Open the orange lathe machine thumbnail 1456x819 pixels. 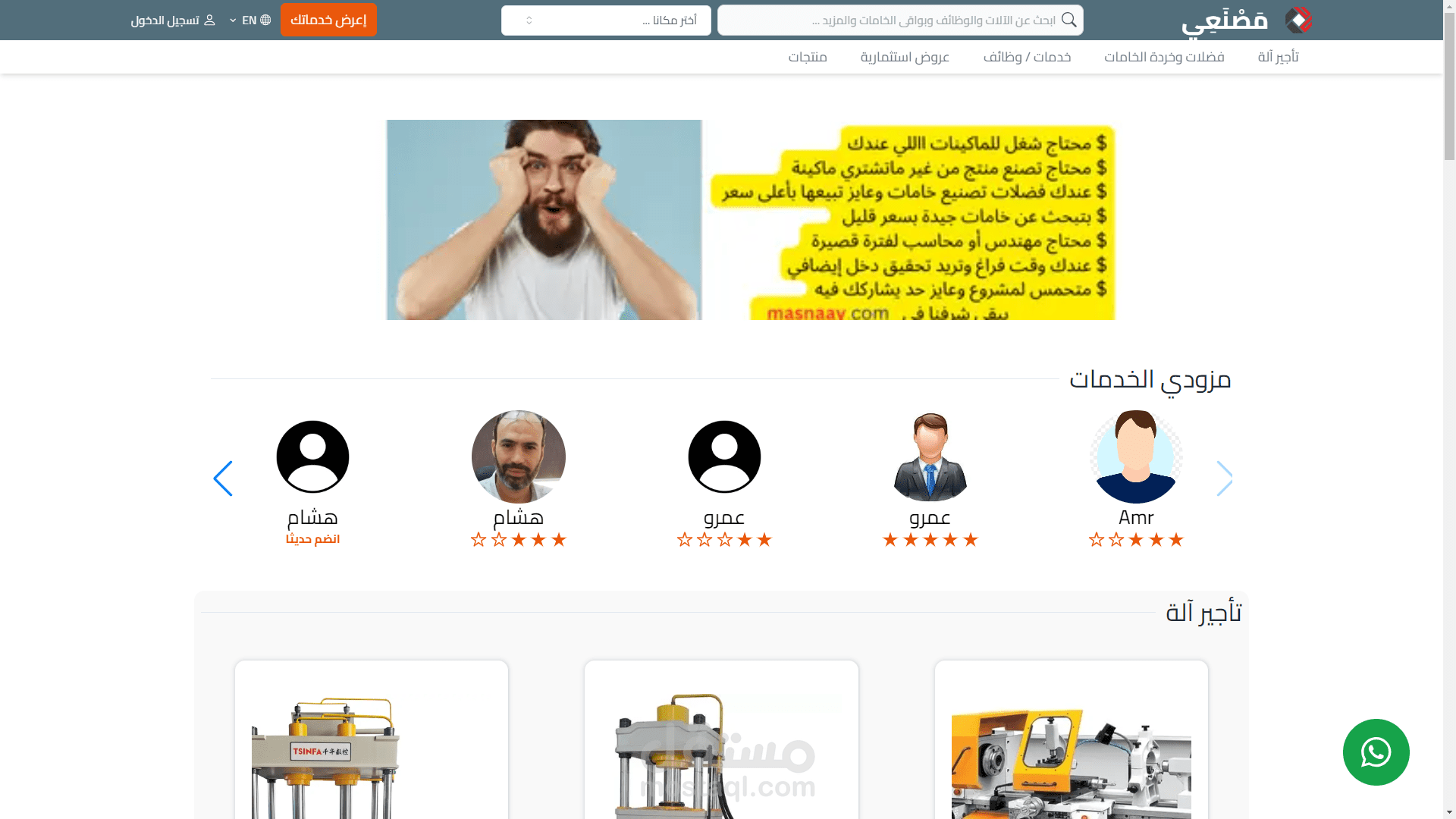pyautogui.click(x=1071, y=762)
